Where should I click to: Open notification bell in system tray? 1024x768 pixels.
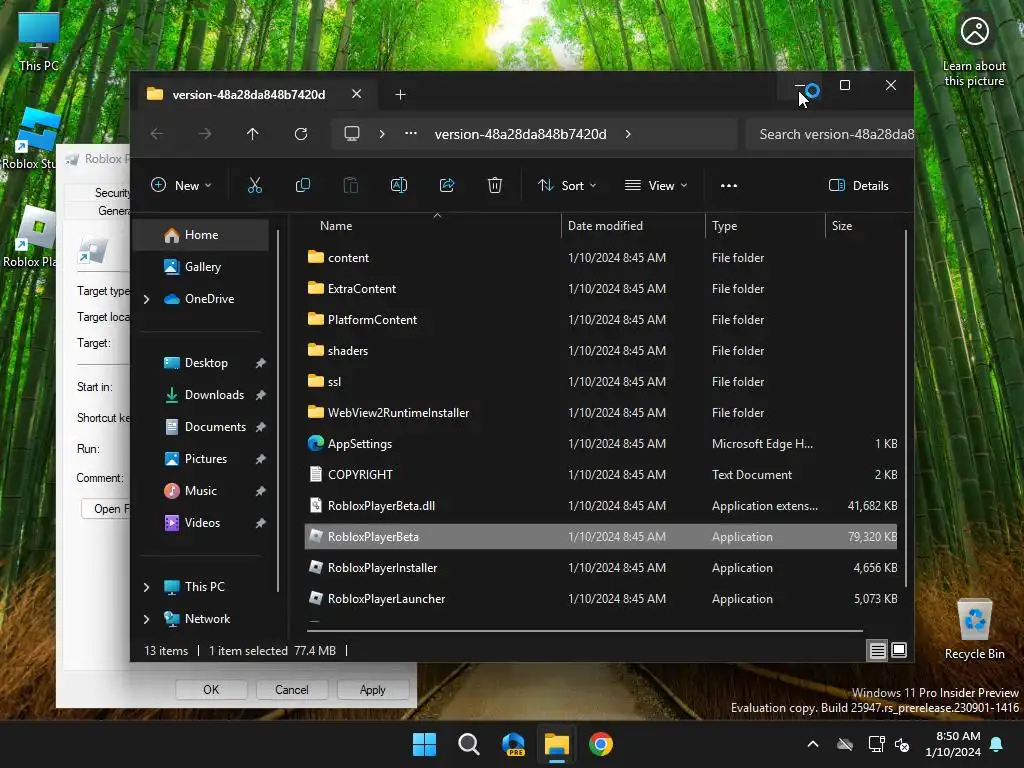pyautogui.click(x=997, y=744)
